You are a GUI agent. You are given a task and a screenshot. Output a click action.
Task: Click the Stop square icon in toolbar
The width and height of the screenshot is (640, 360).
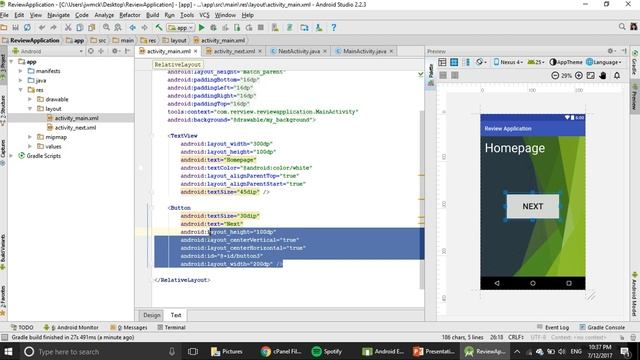point(260,28)
